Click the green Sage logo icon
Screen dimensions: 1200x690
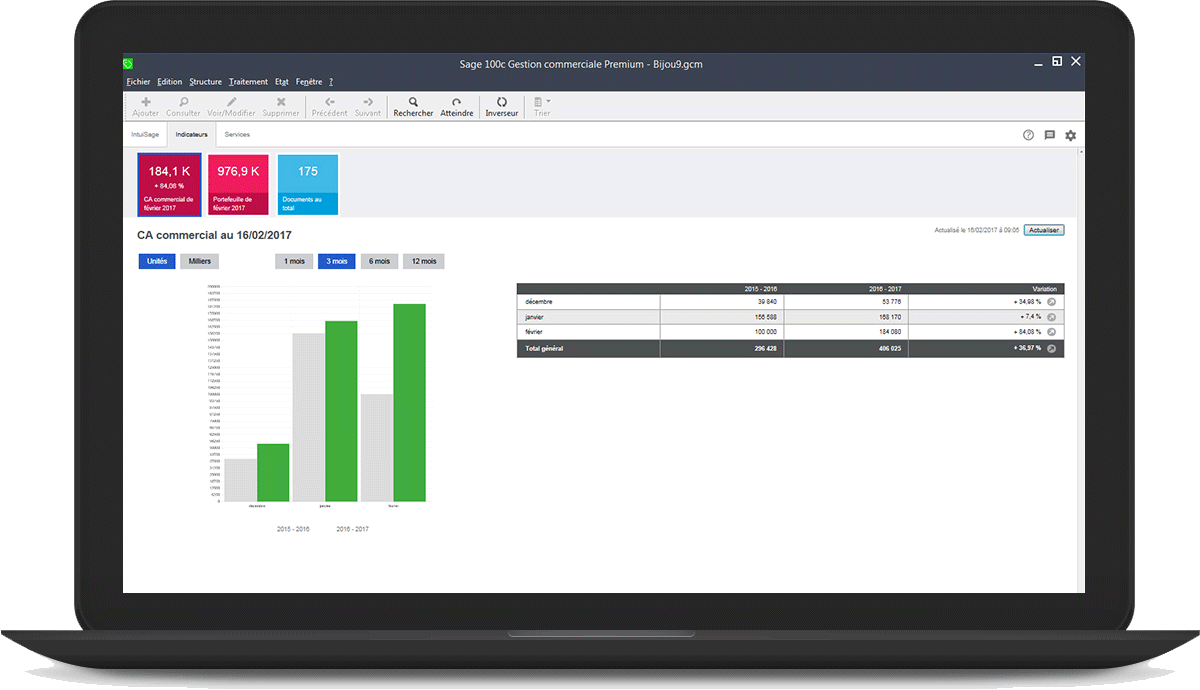(128, 63)
